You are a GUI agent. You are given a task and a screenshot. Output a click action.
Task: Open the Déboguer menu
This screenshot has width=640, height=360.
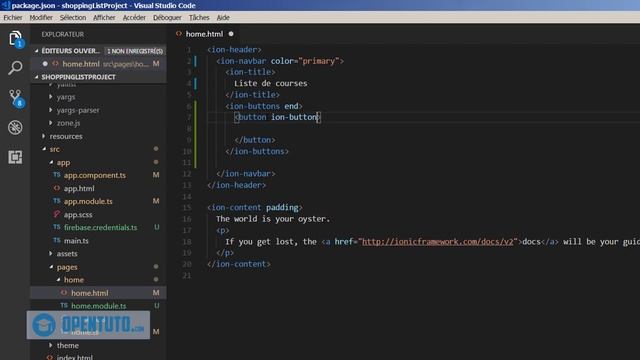click(167, 18)
